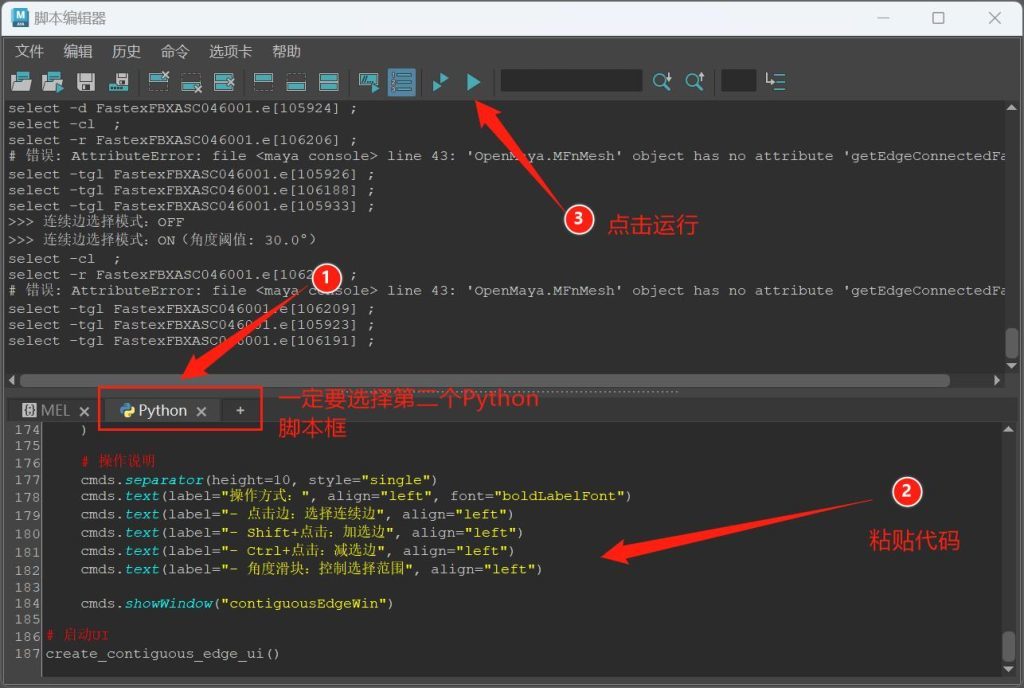This screenshot has height=688, width=1024.
Task: Click the search down magnifier icon
Action: [x=662, y=82]
